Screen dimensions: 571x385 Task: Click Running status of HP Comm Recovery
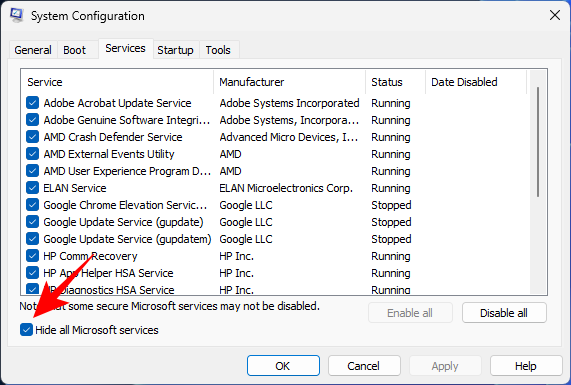(x=391, y=256)
